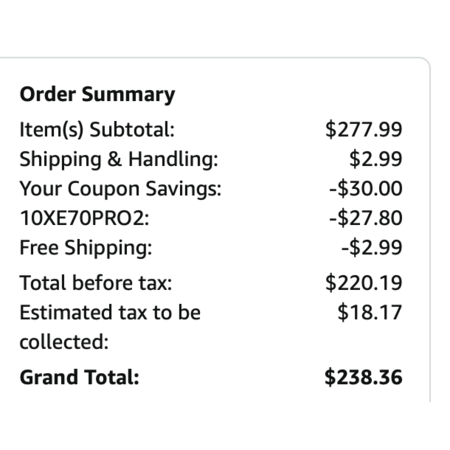Click the Shipping & Handling label

pos(119,159)
